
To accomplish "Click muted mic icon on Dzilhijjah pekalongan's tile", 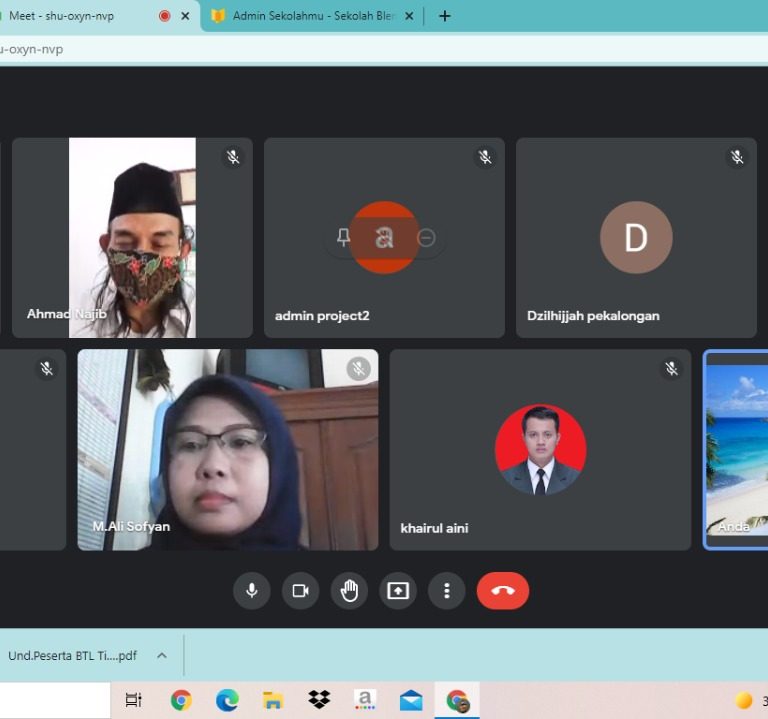I will pos(737,157).
